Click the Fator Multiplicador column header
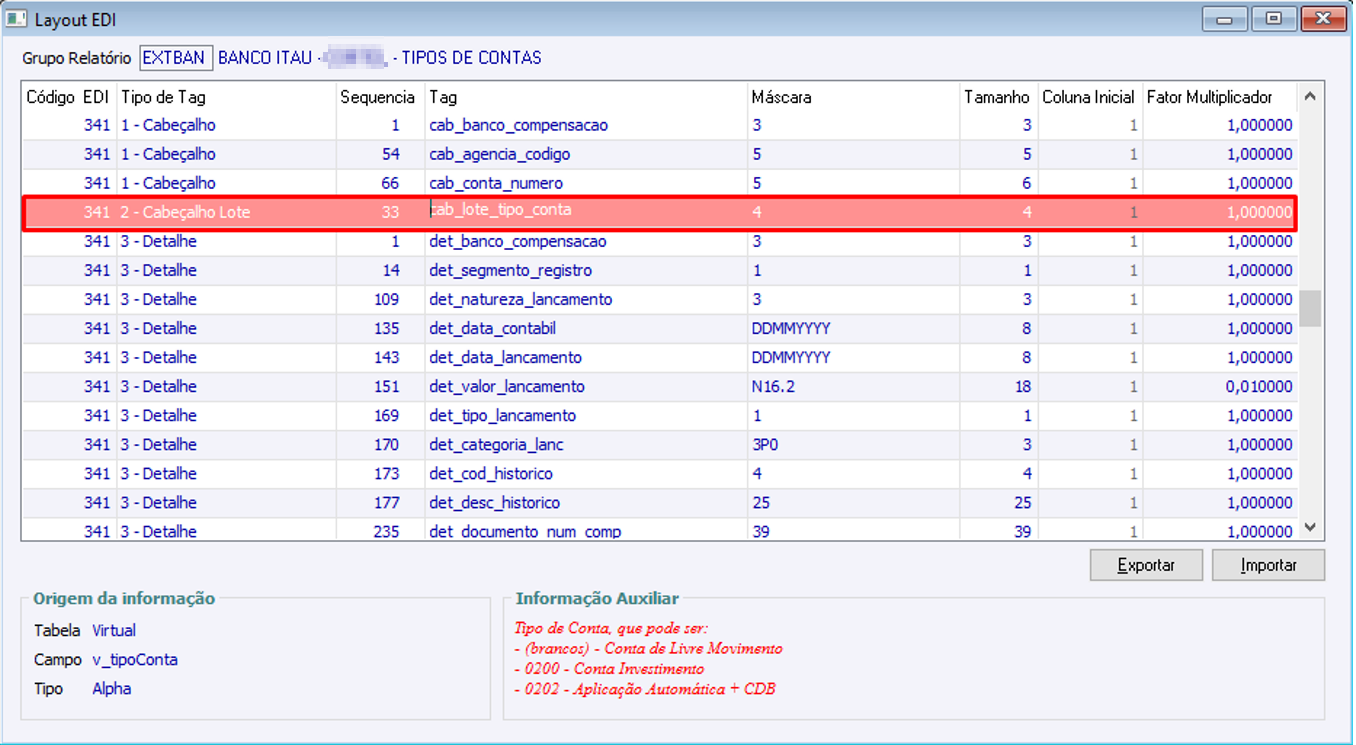The height and width of the screenshot is (745, 1356). click(x=1220, y=97)
